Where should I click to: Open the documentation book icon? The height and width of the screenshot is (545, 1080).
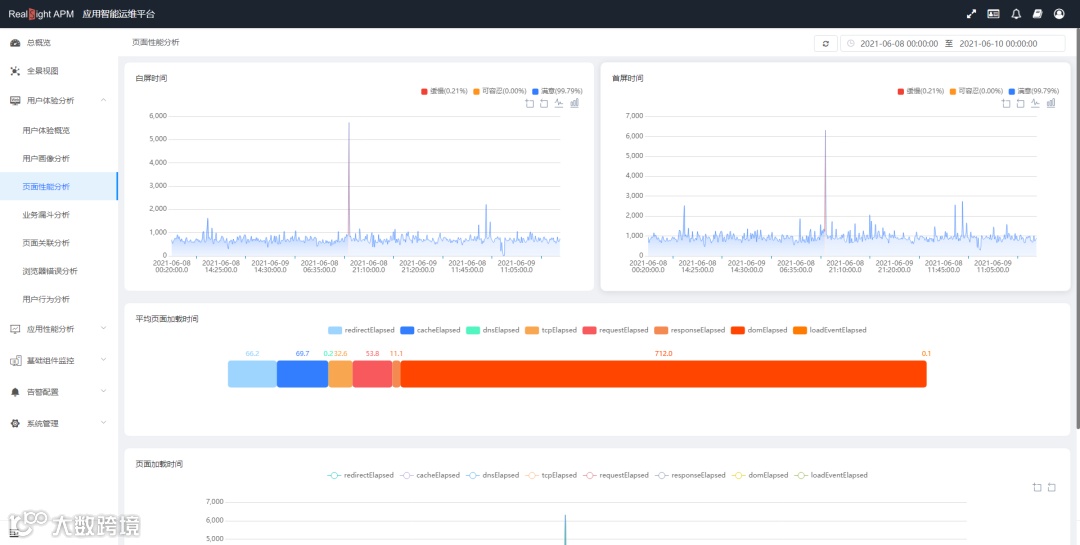pos(1037,14)
